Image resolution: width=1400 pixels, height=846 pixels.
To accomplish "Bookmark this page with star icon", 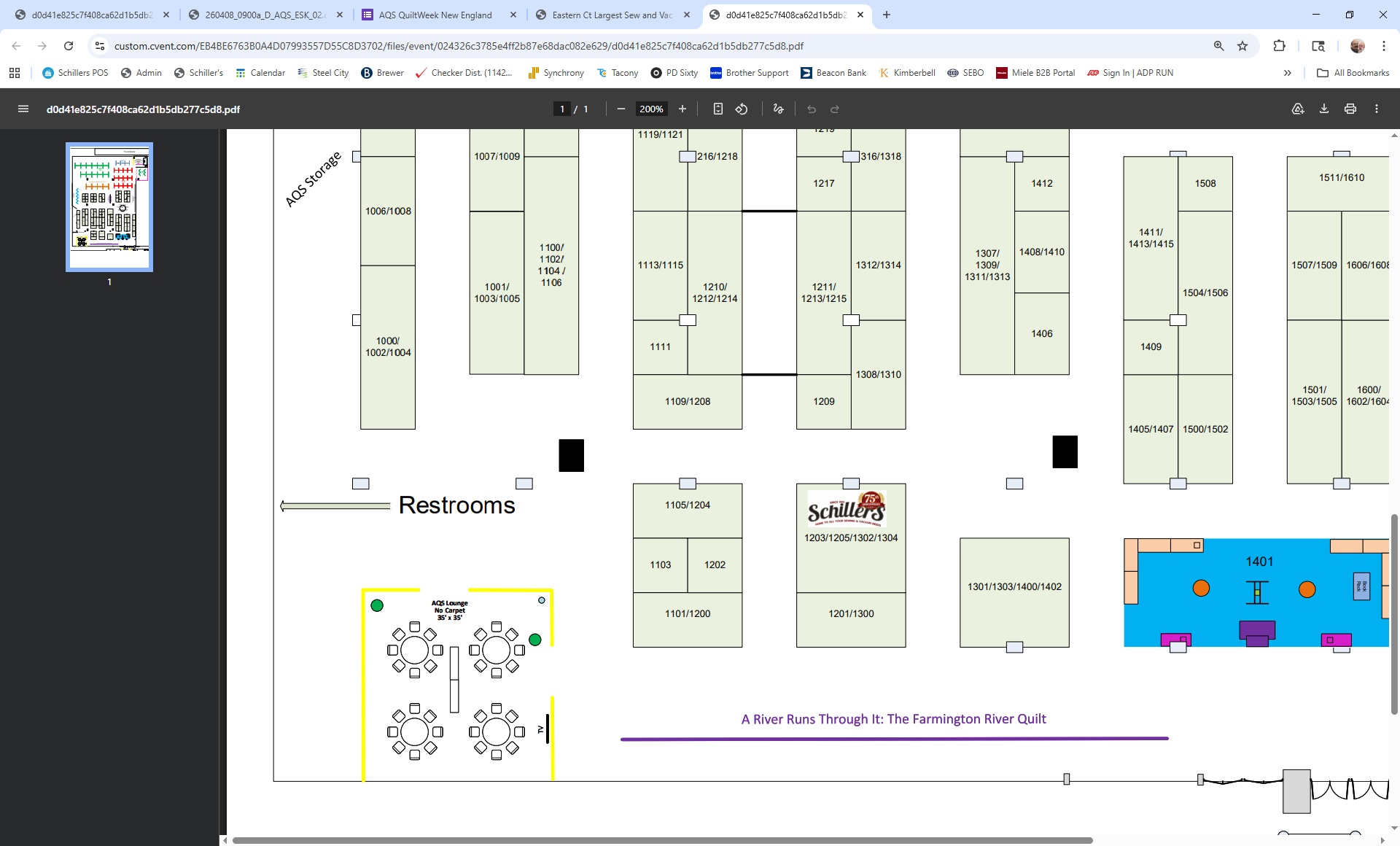I will click(x=1242, y=46).
